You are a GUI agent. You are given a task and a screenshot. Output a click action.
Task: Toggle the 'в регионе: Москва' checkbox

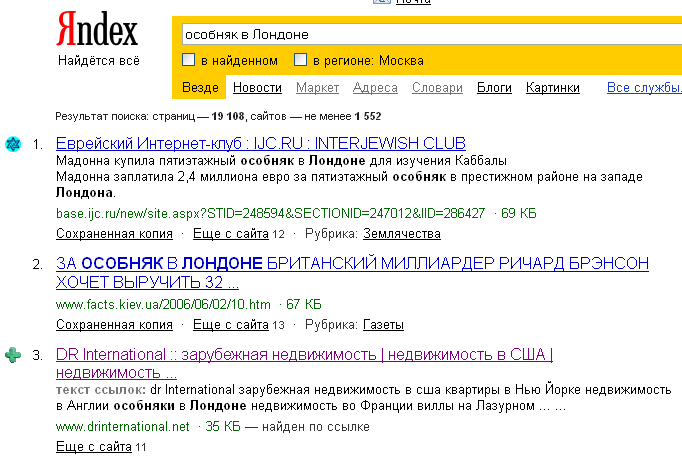click(x=301, y=60)
